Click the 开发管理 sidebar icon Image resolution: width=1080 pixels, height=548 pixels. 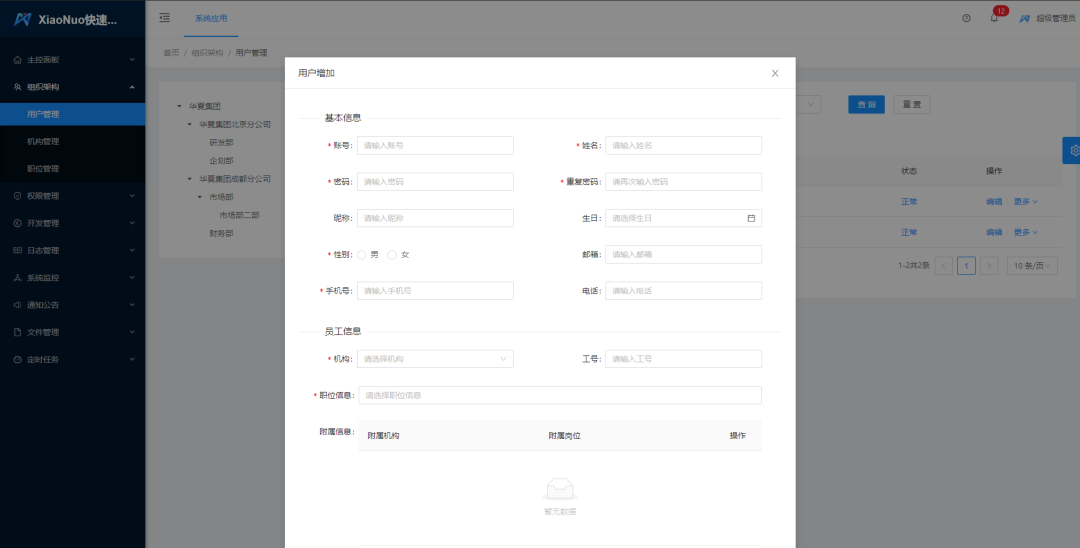[18, 223]
